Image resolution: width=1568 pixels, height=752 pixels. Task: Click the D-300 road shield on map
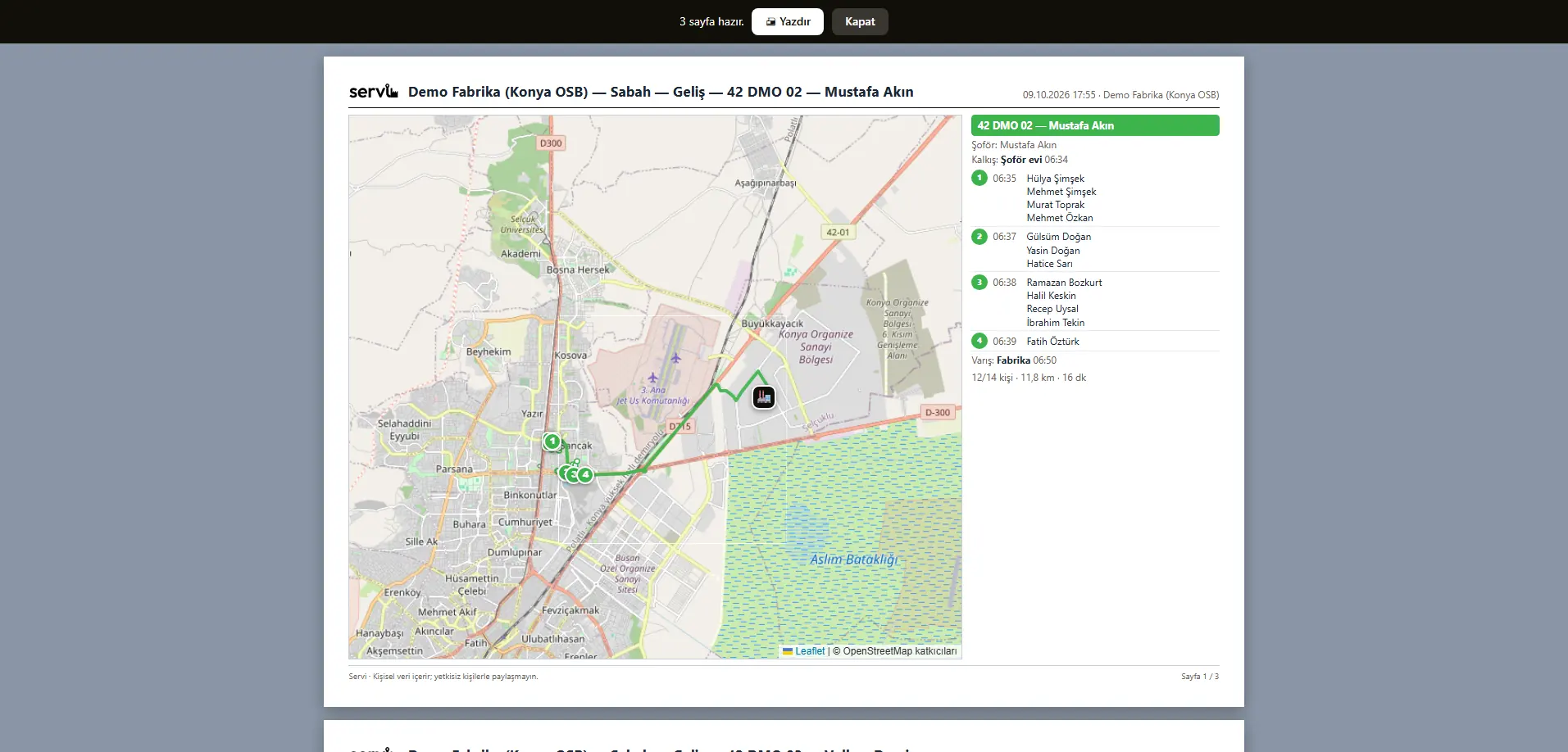[938, 412]
